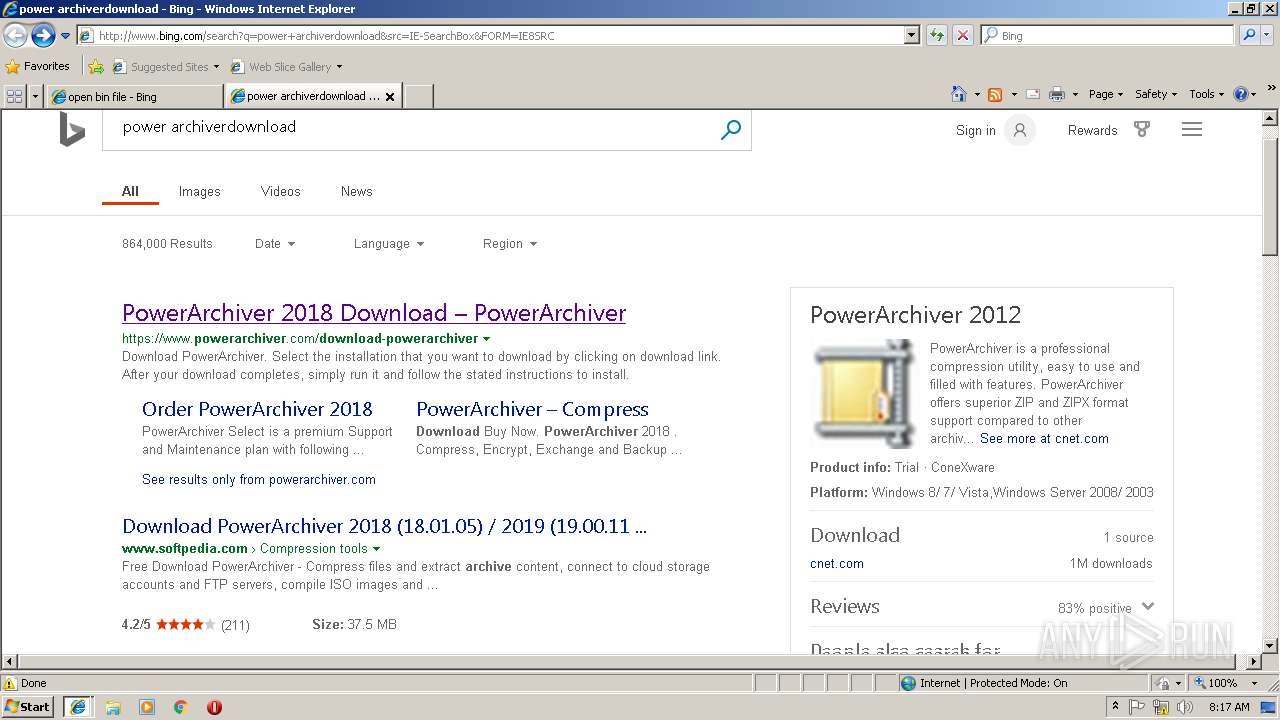The height and width of the screenshot is (720, 1280).
Task: Click the Read Mail envelope icon
Action: [1033, 94]
